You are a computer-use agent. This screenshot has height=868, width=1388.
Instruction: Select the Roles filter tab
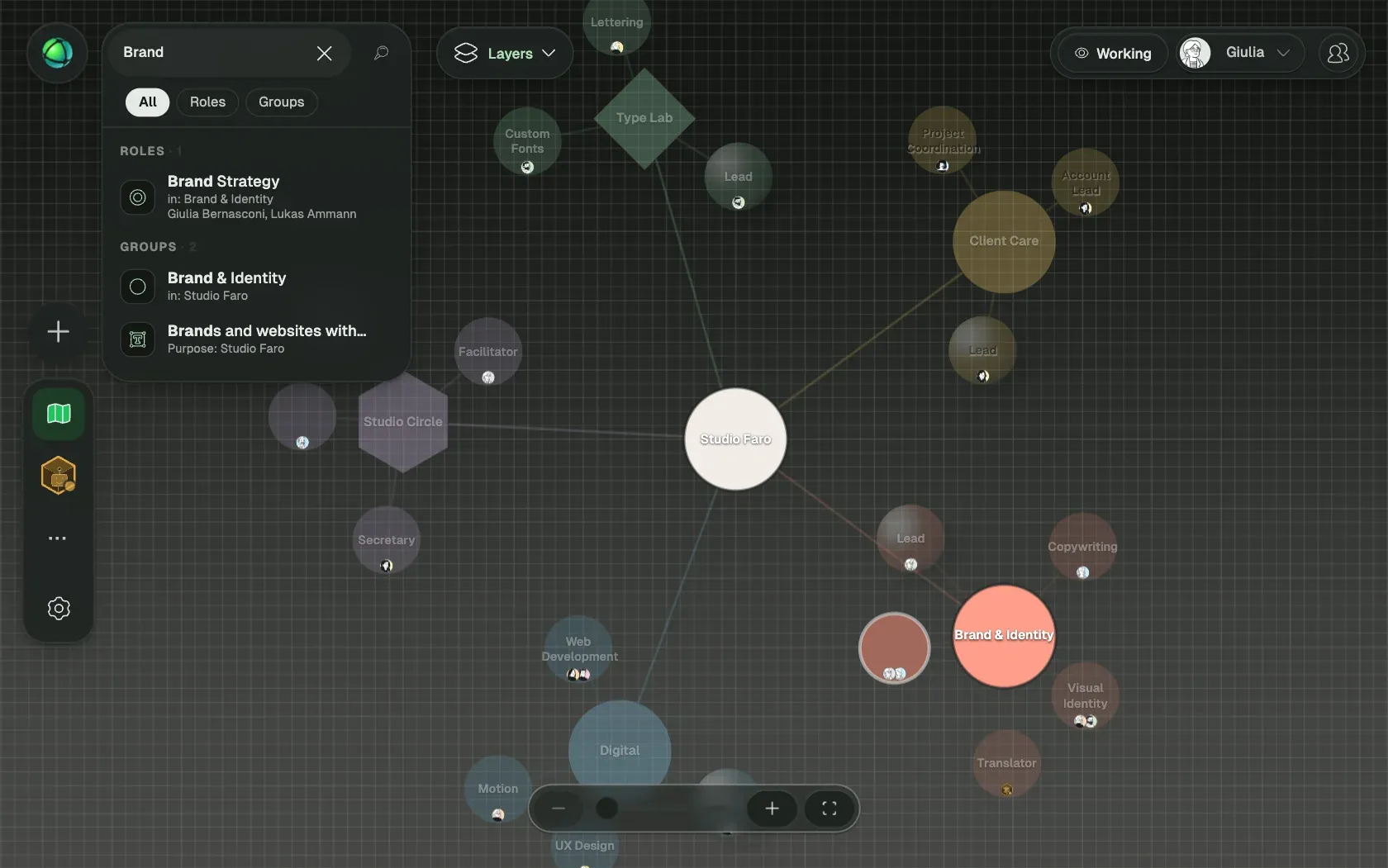coord(207,102)
